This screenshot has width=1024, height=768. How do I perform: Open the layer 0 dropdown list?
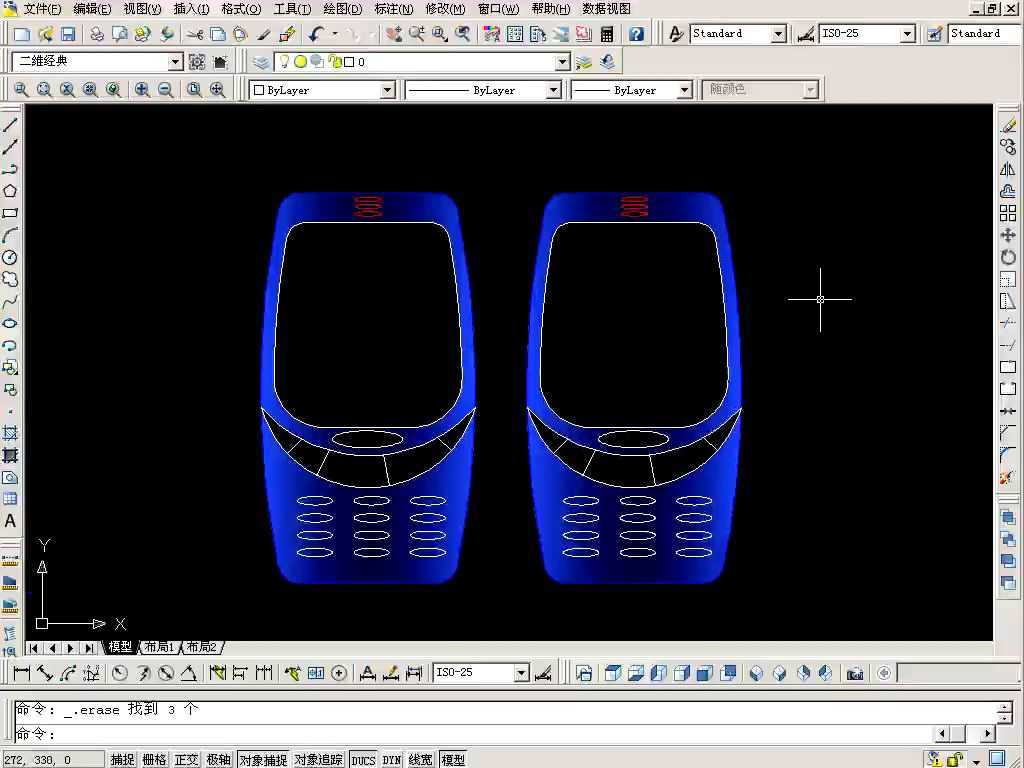[x=562, y=62]
